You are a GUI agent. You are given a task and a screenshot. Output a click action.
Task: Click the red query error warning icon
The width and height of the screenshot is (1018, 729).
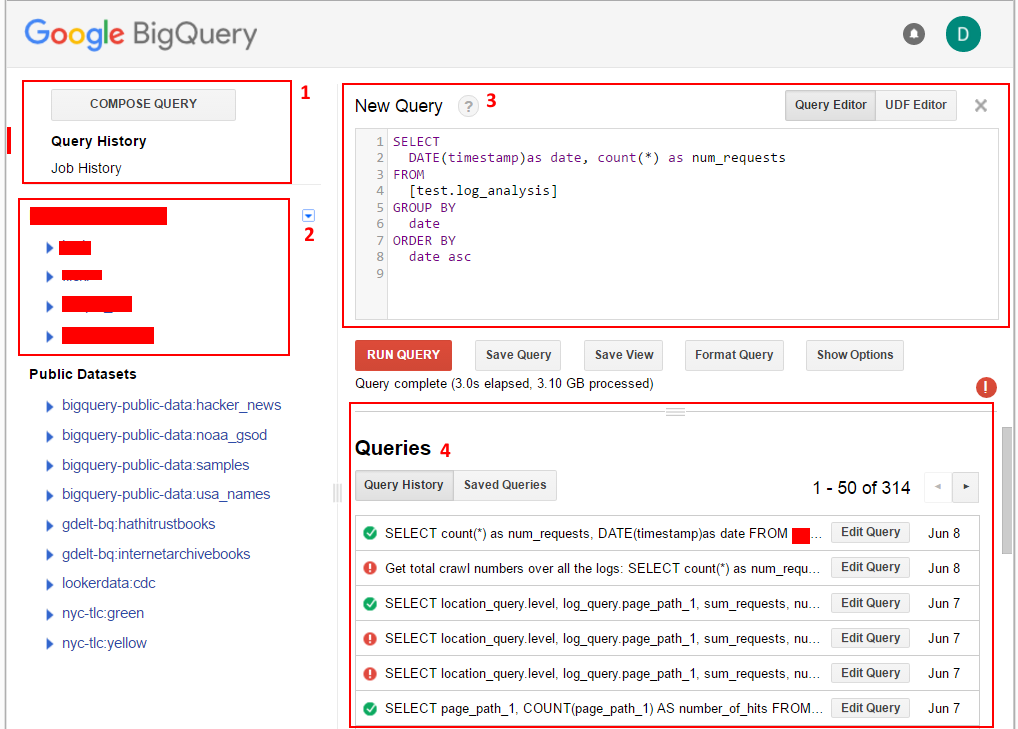986,388
